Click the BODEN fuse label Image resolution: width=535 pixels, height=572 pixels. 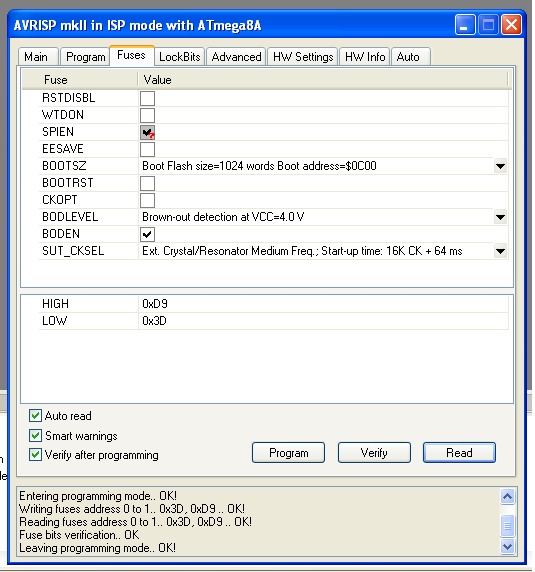61,234
